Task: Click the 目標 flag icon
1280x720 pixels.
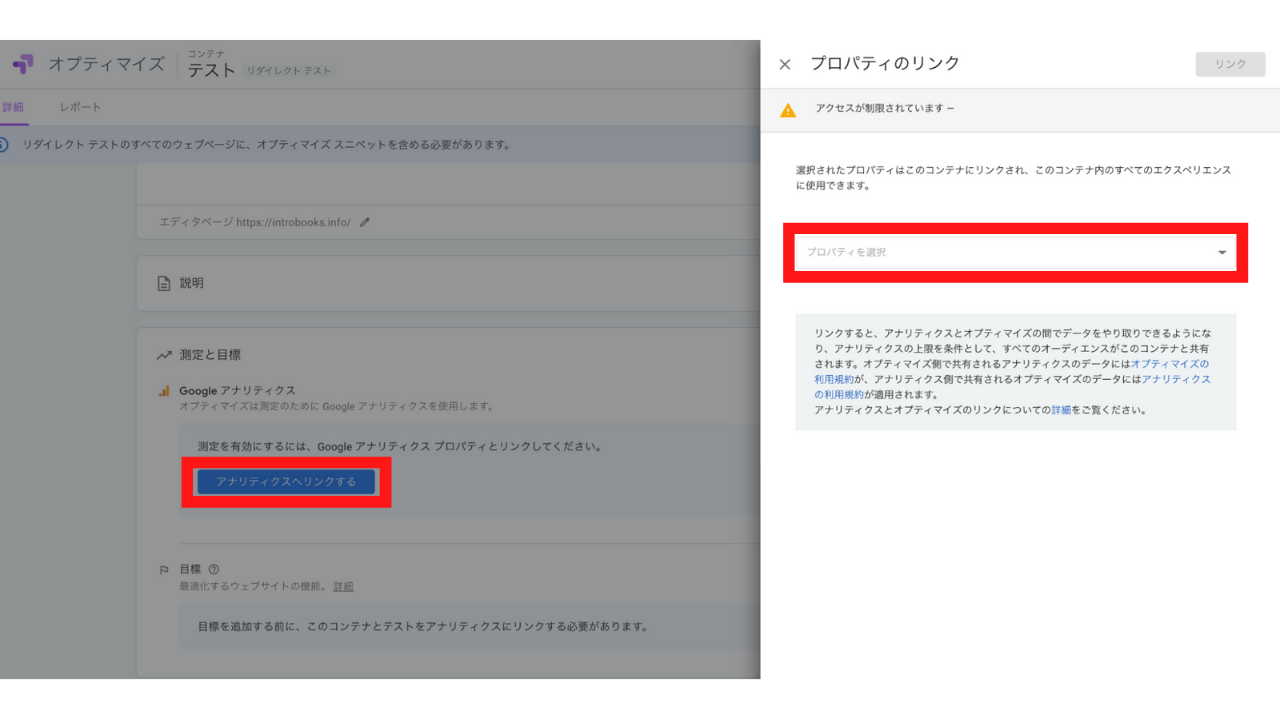Action: pos(164,569)
